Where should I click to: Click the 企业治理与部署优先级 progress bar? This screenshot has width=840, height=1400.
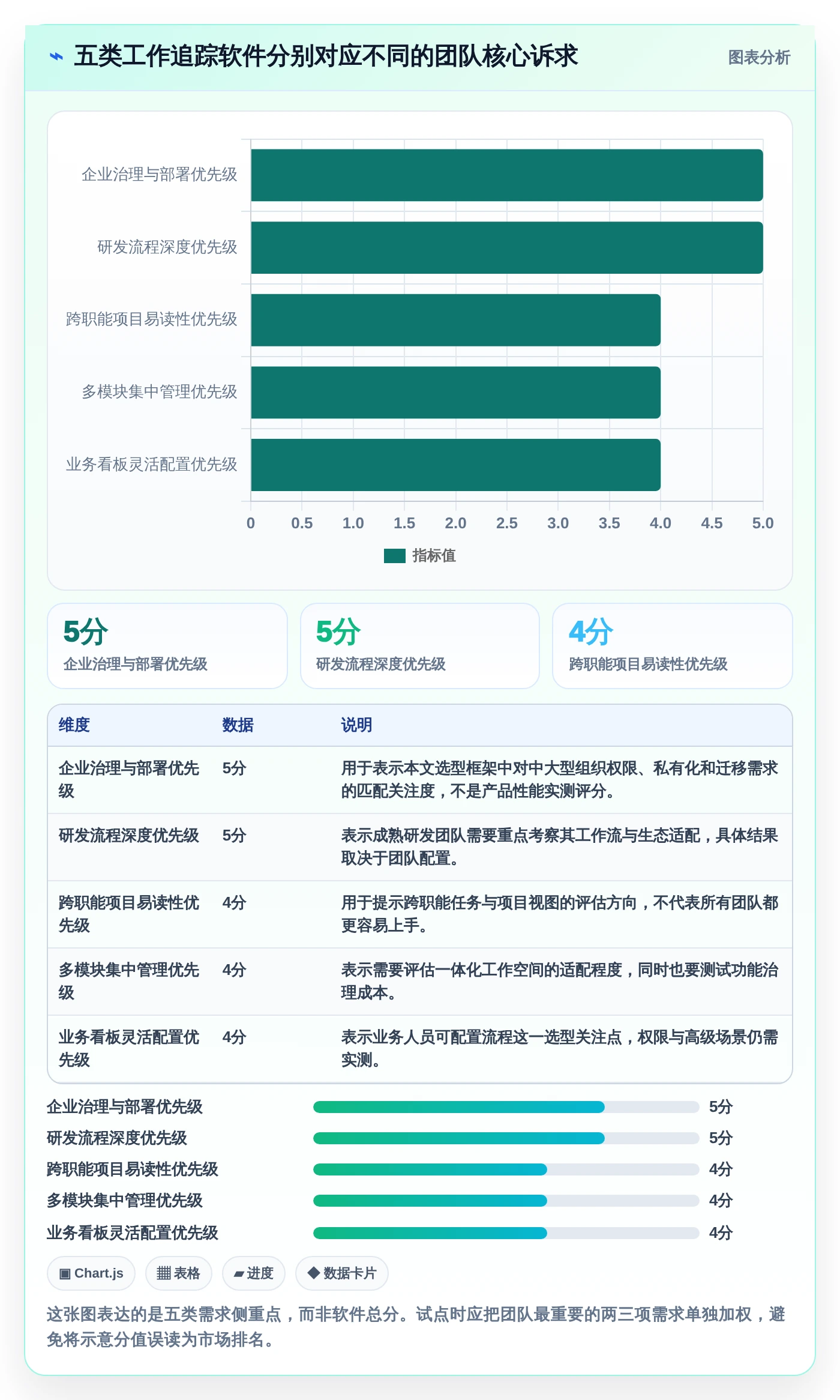(506, 1107)
